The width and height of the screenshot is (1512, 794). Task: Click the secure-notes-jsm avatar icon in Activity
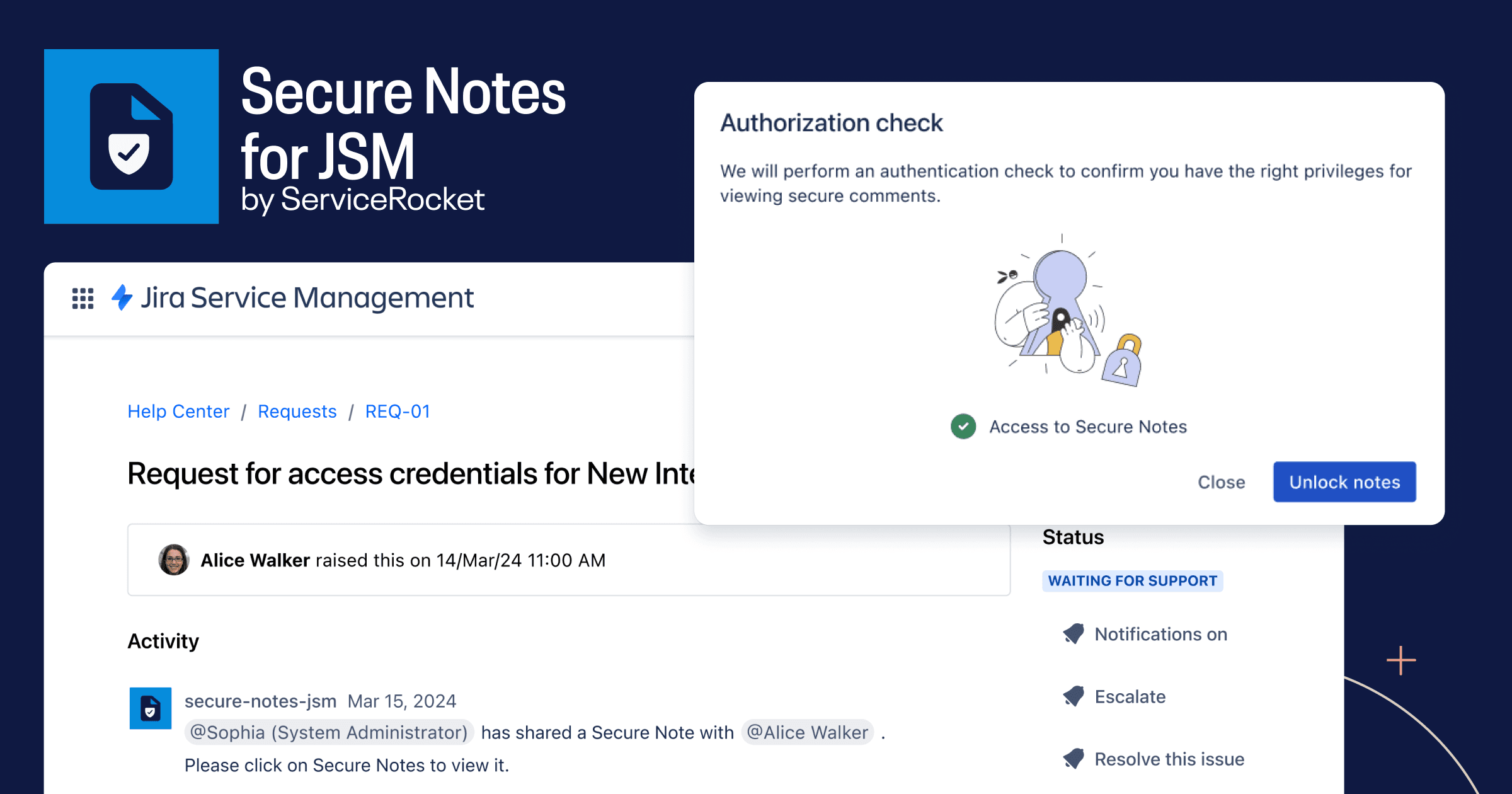click(x=151, y=708)
